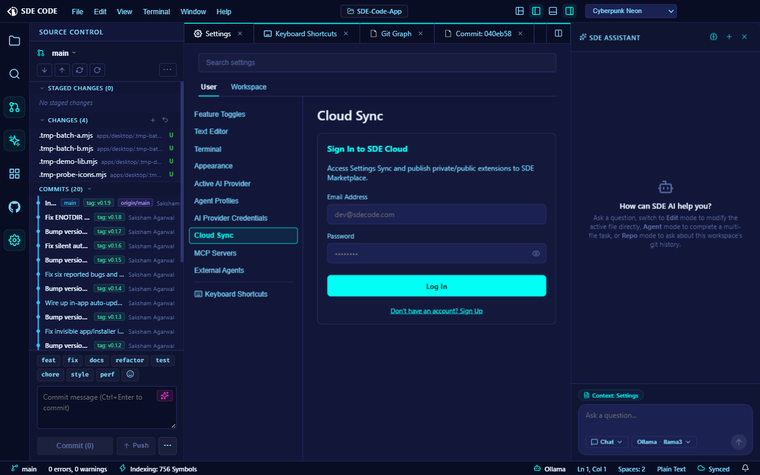This screenshot has height=475, width=760.
Task: Select the Source Control activity bar icon
Action: [15, 107]
